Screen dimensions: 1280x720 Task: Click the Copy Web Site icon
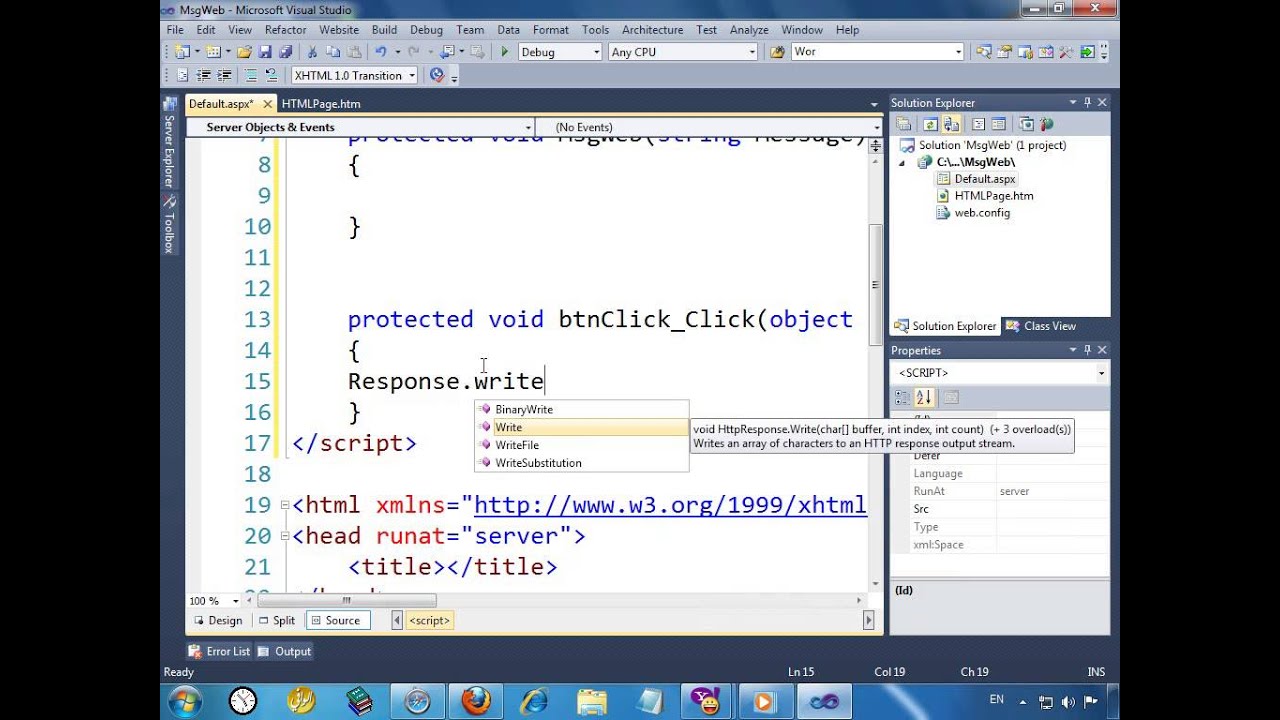click(x=1026, y=124)
